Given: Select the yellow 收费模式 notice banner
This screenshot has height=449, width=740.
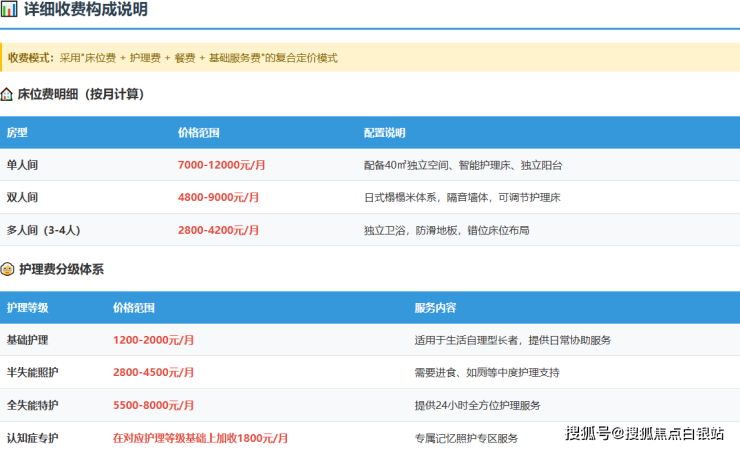Looking at the screenshot, I should (370, 58).
